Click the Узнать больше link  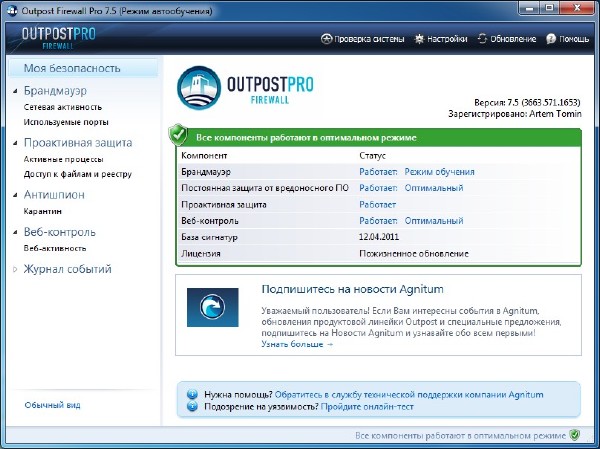[296, 344]
